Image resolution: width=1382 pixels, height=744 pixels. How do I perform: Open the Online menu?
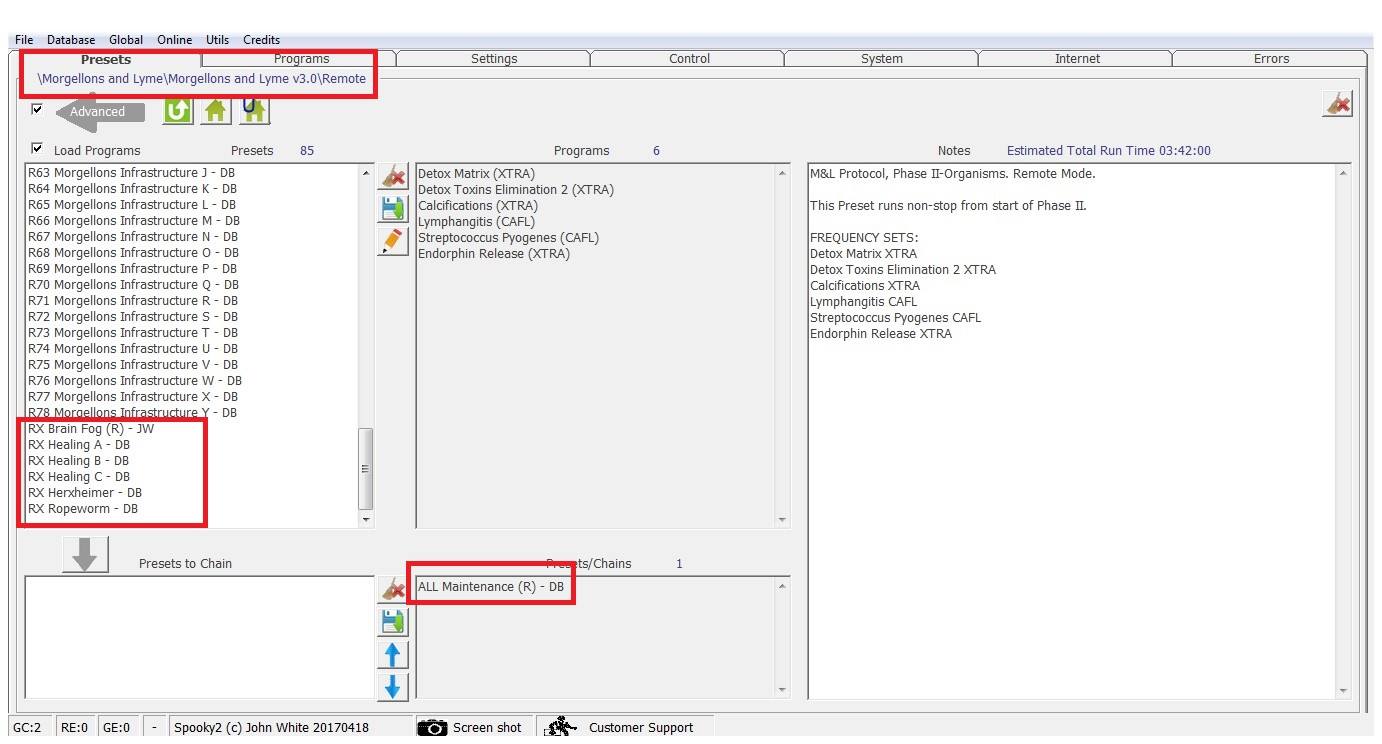(174, 40)
